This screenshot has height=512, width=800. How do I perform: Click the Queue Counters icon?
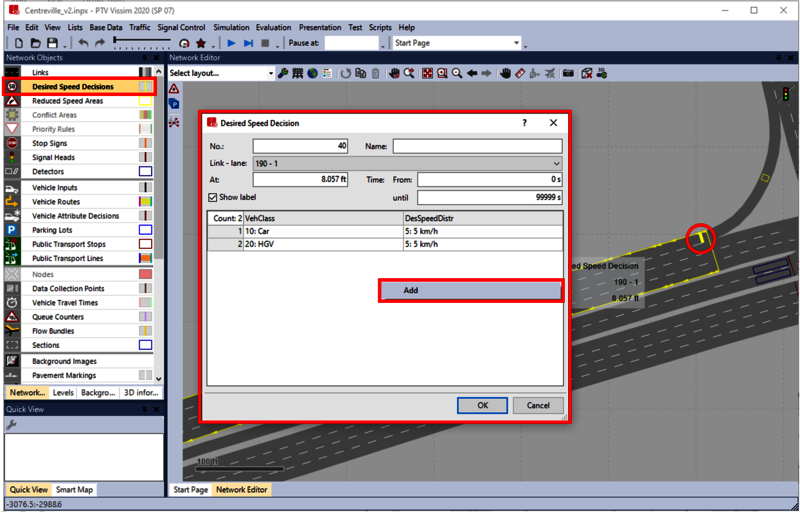coord(12,317)
